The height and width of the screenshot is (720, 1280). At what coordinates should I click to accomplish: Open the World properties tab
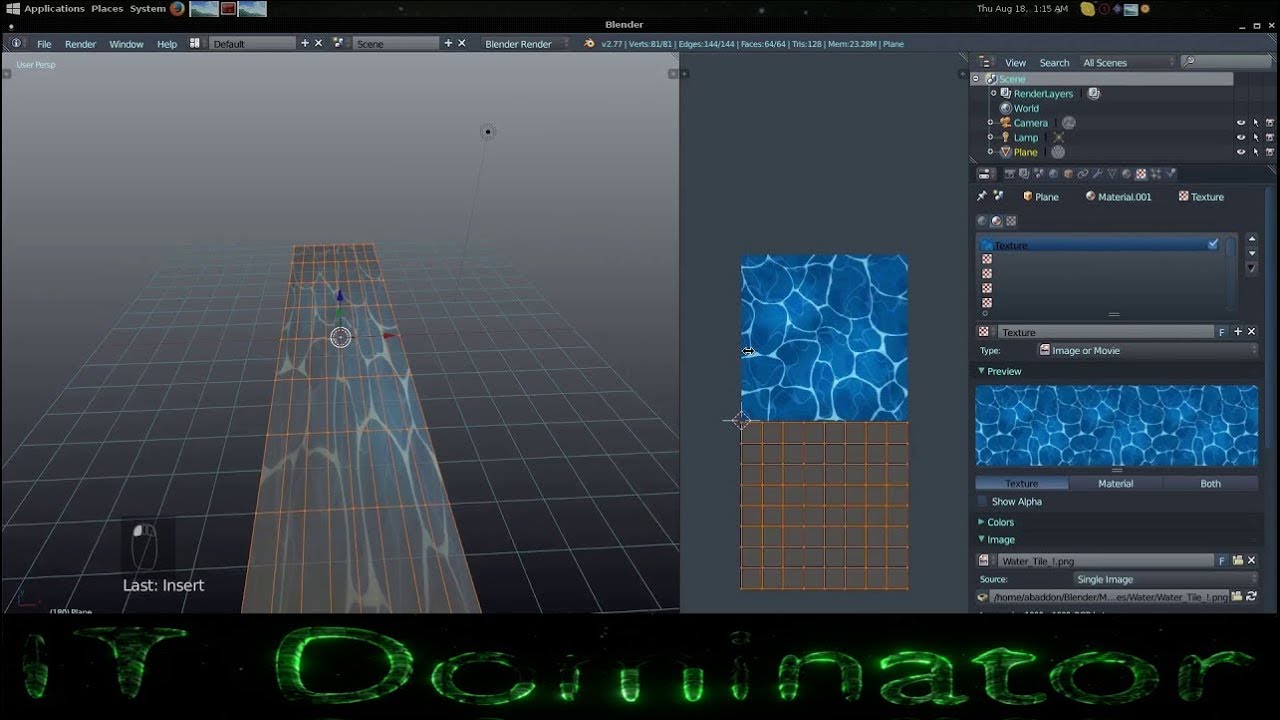pyautogui.click(x=1053, y=174)
